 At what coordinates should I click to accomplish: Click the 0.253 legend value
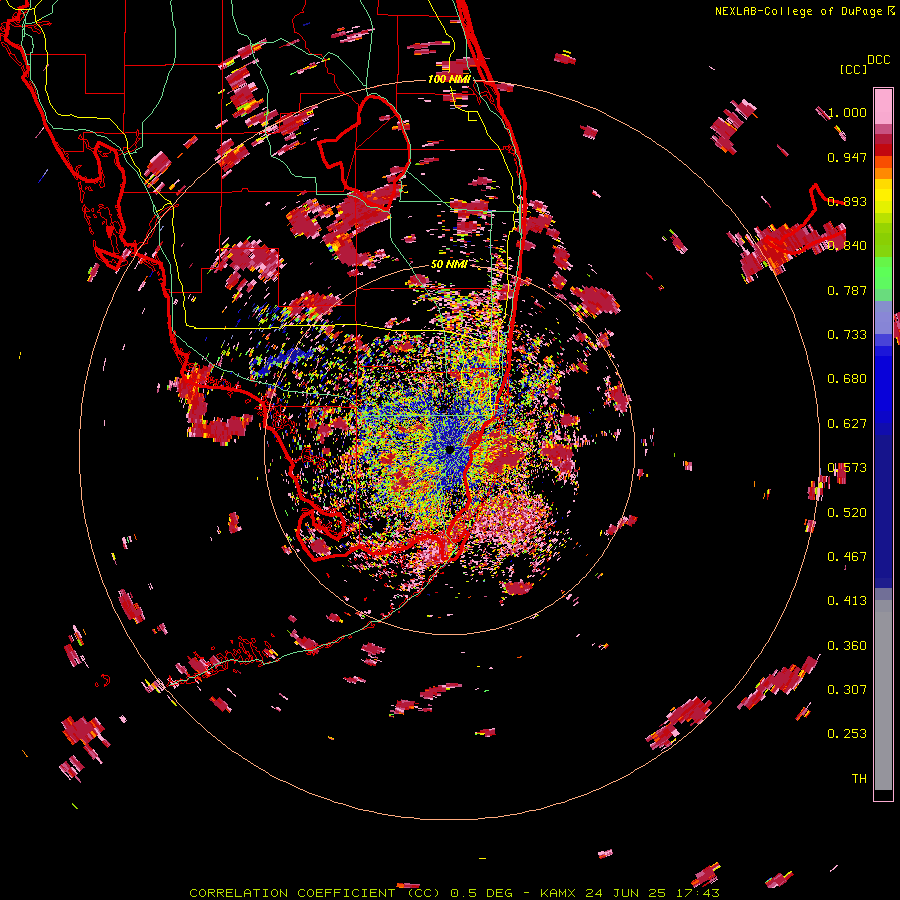point(847,734)
